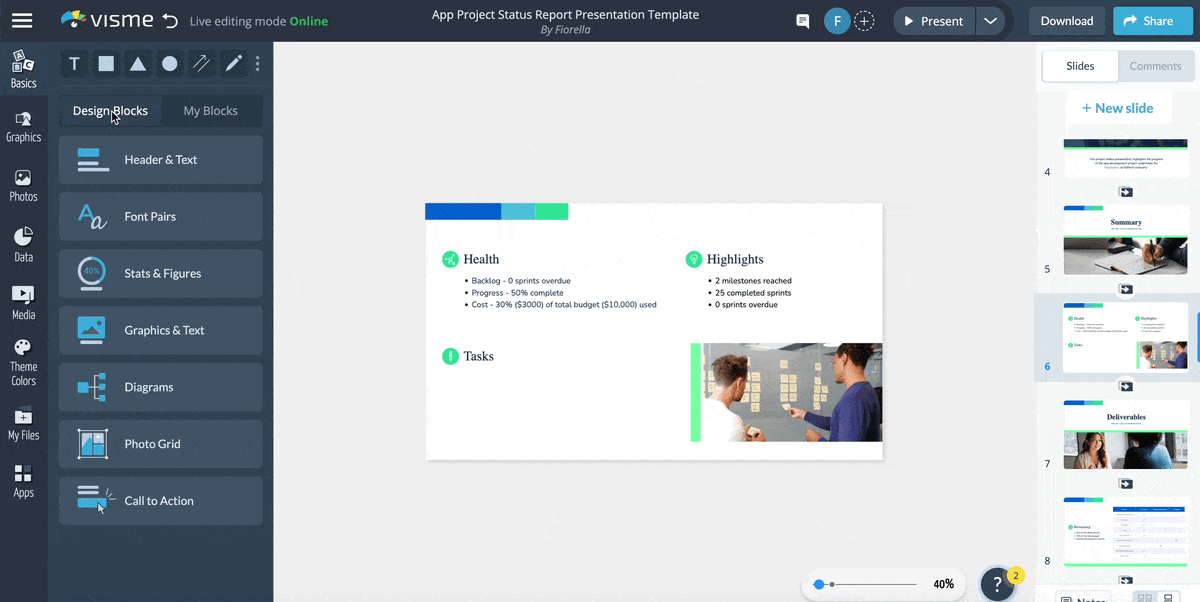Switch to the Comments tab

coord(1156,65)
